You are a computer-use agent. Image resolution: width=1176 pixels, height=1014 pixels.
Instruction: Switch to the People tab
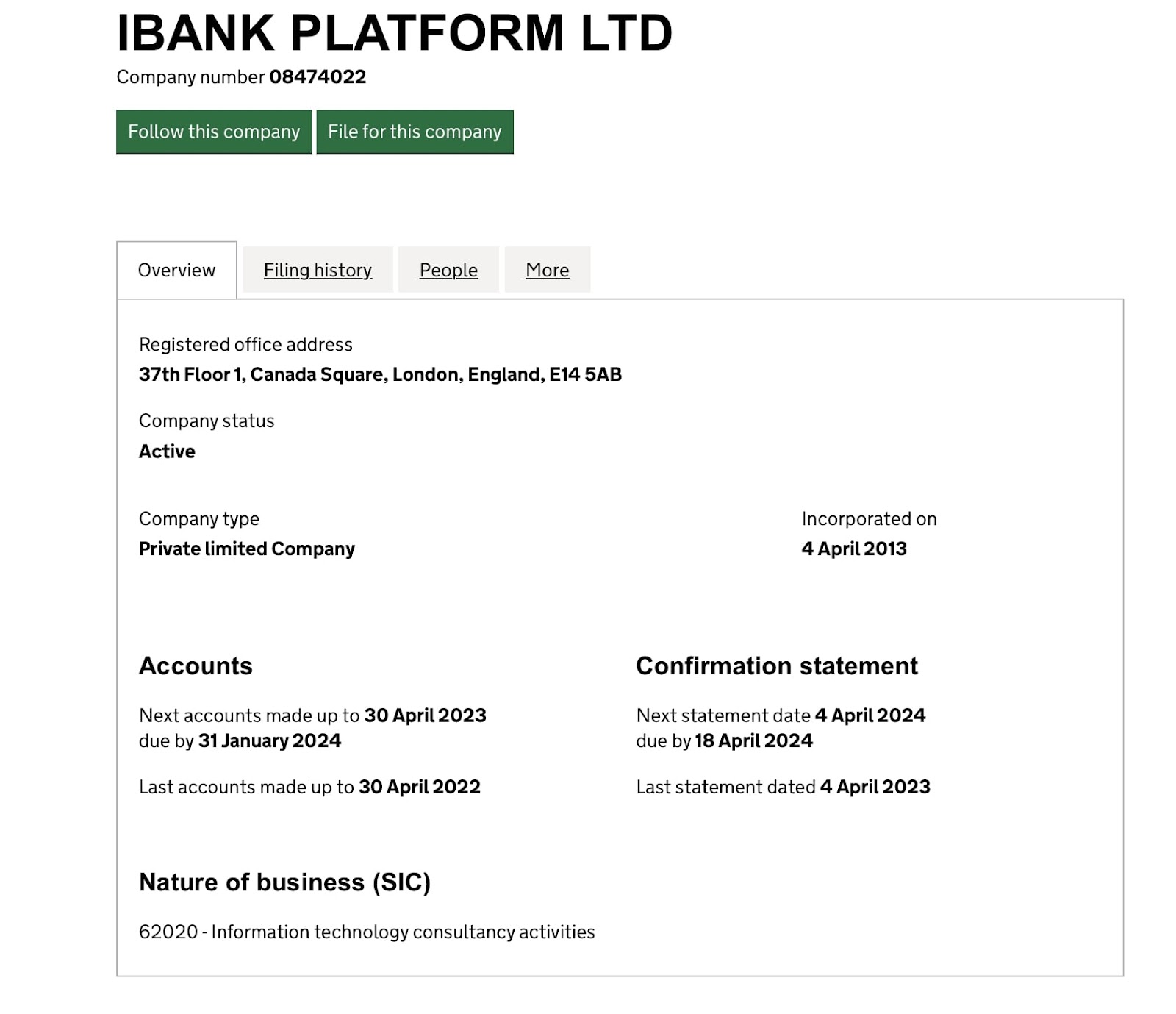click(448, 270)
